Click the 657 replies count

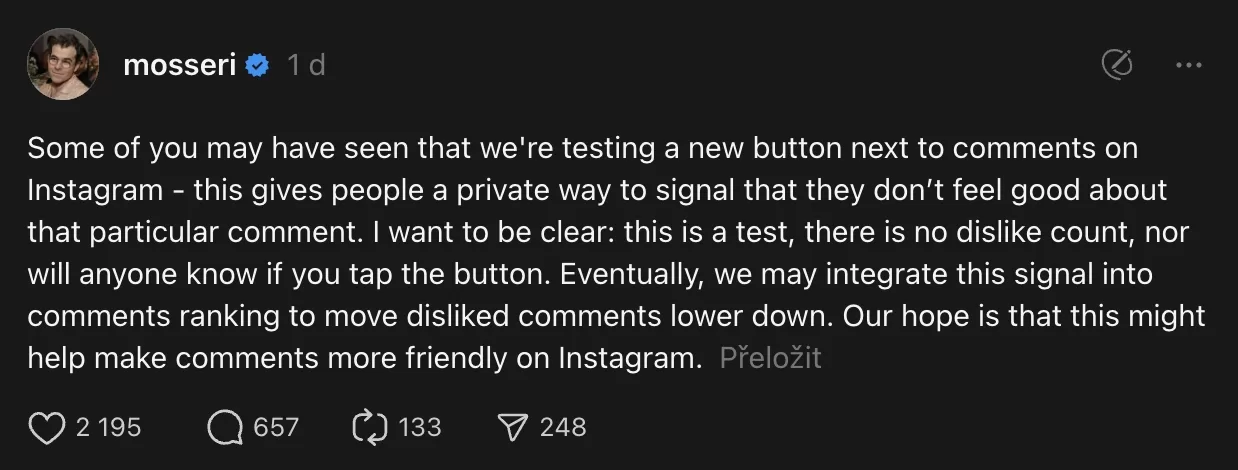tap(276, 428)
